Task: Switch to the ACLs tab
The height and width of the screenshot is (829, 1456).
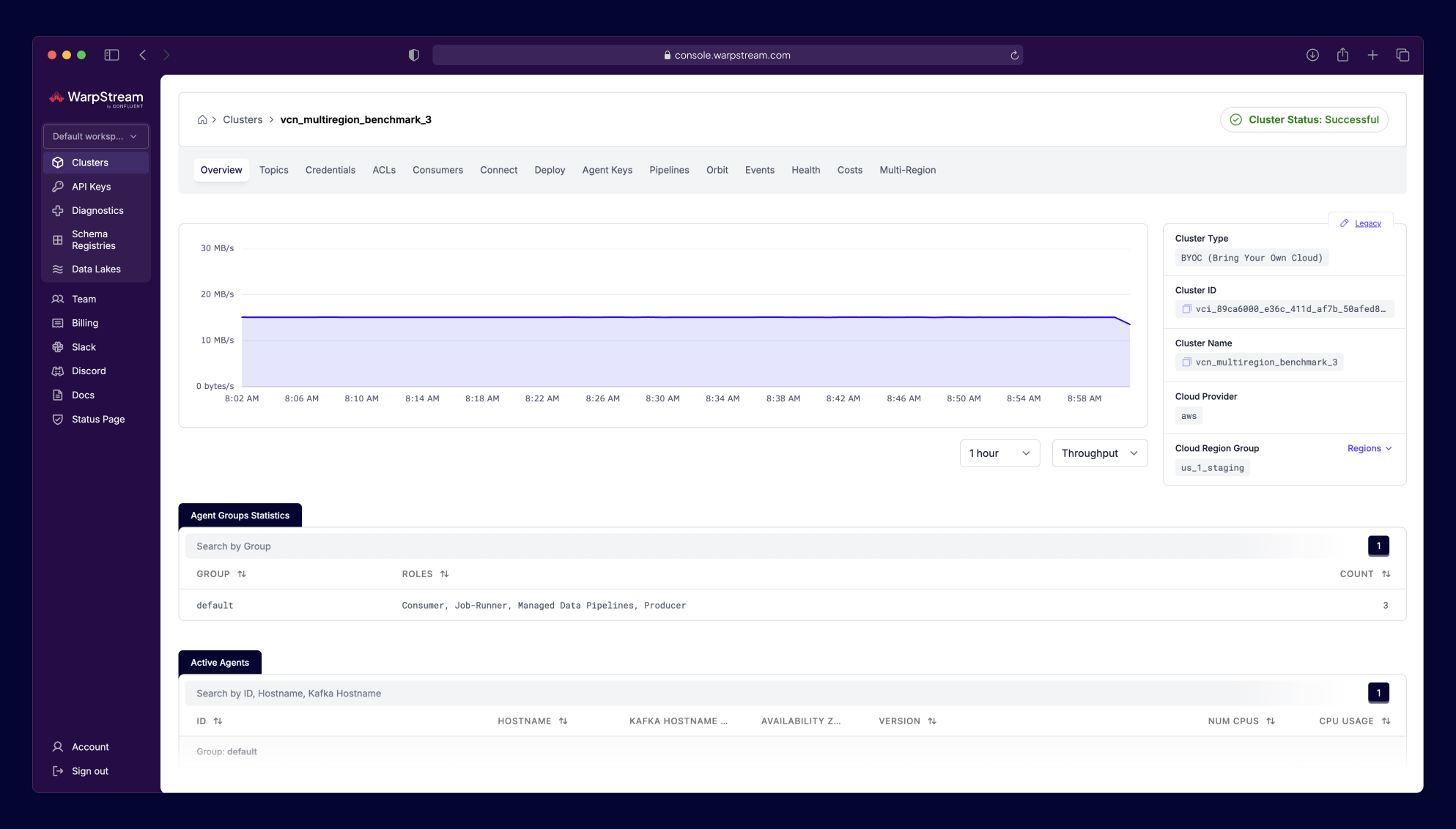Action: click(384, 170)
